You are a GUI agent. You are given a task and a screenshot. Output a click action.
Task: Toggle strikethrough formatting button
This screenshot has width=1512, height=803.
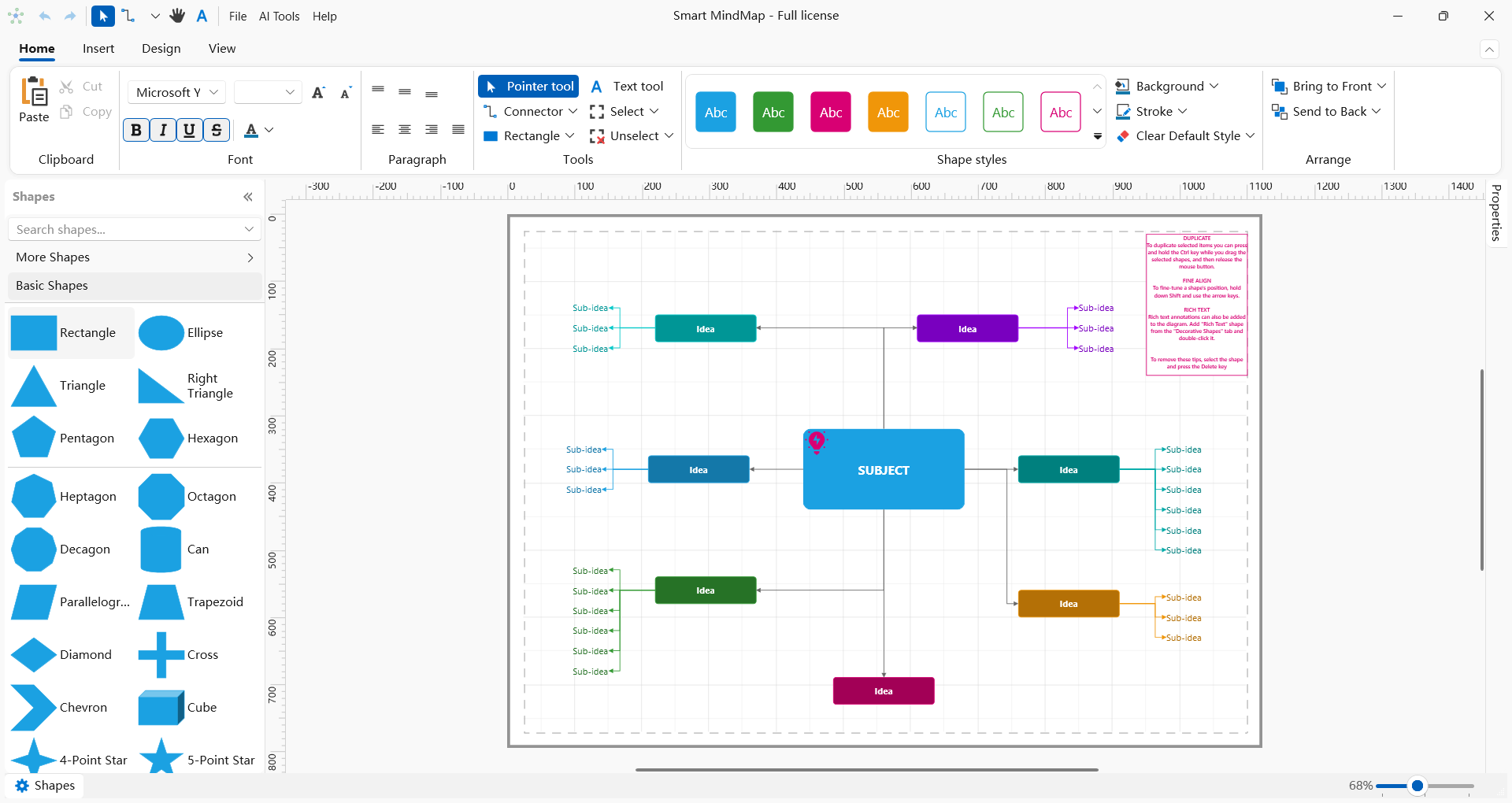coord(217,130)
